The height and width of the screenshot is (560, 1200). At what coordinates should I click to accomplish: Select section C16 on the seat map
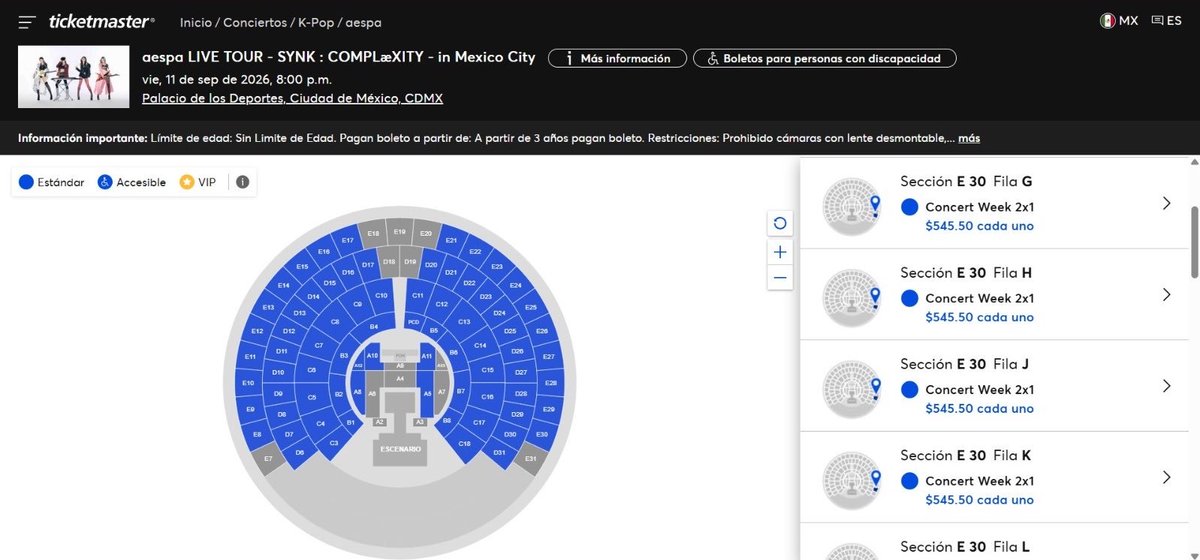[487, 396]
